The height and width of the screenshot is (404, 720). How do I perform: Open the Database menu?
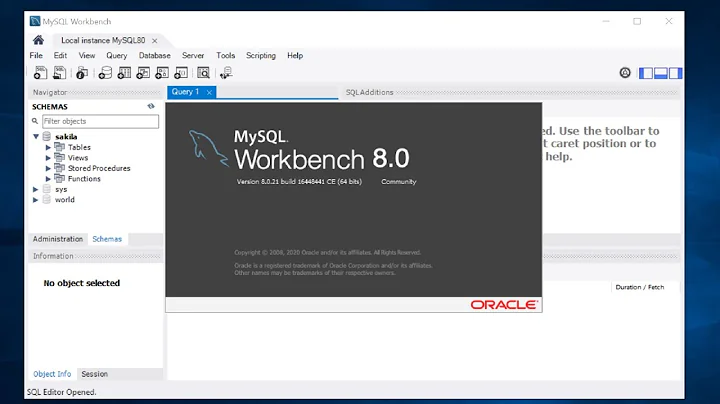[x=154, y=56]
